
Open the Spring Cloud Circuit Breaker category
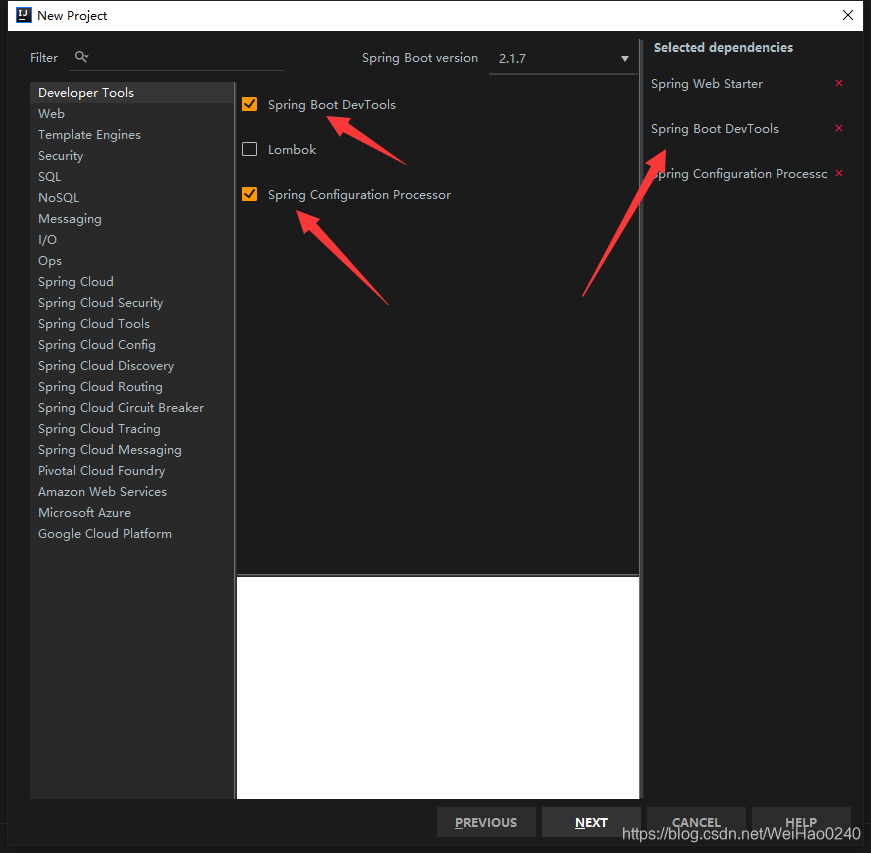coord(132,408)
